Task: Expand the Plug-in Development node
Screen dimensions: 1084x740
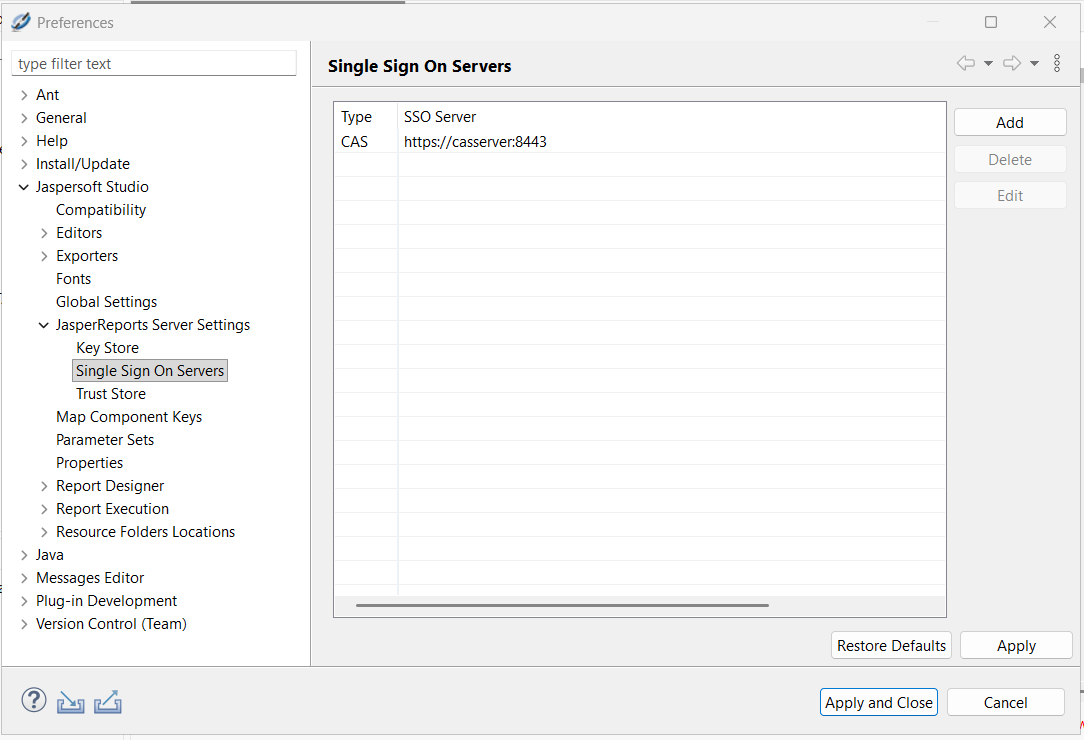Action: point(24,601)
